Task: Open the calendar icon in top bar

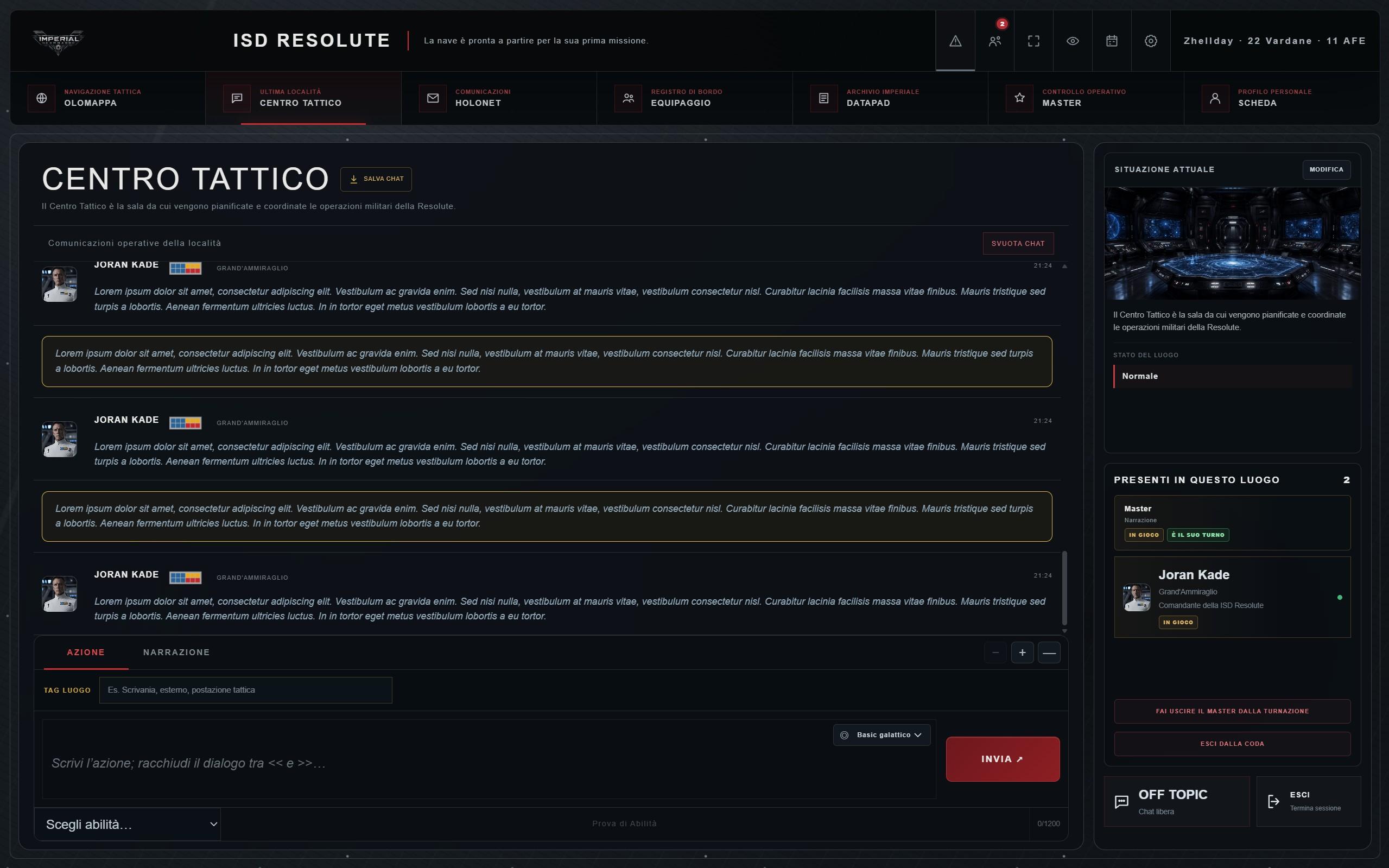Action: pyautogui.click(x=1112, y=41)
